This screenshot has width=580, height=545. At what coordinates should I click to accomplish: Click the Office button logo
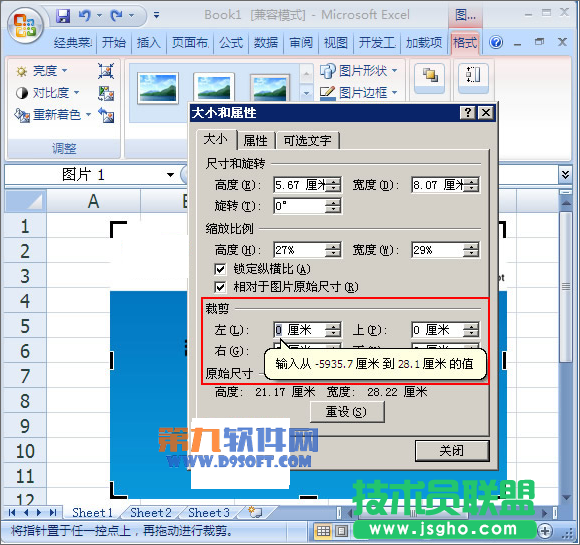click(x=25, y=25)
